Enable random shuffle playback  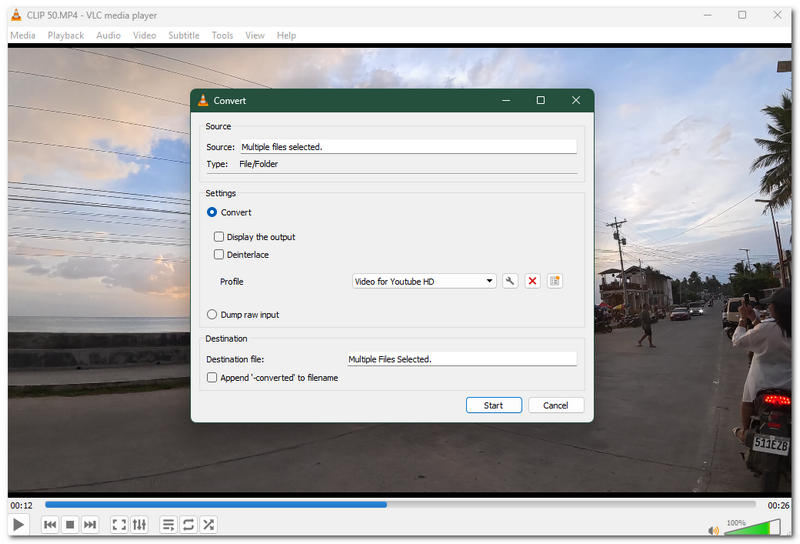208,524
